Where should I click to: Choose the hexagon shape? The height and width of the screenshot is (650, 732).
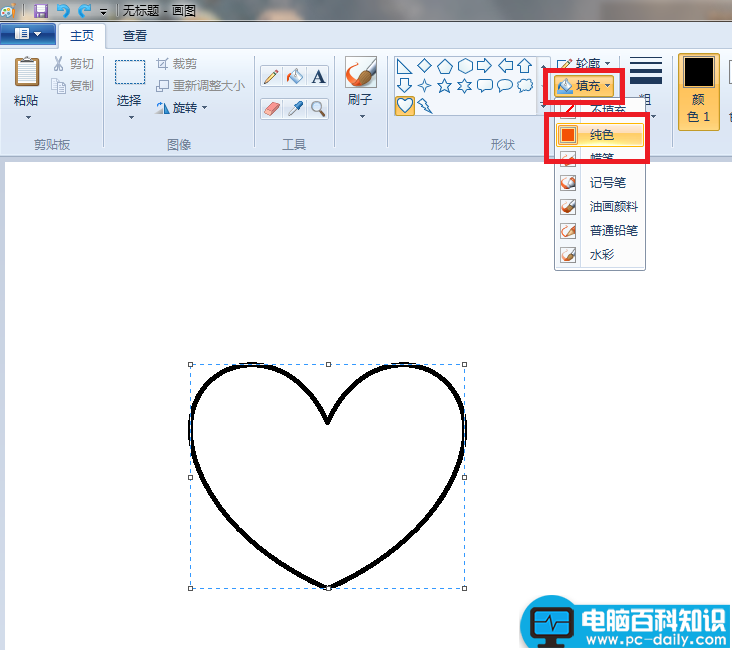(465, 66)
